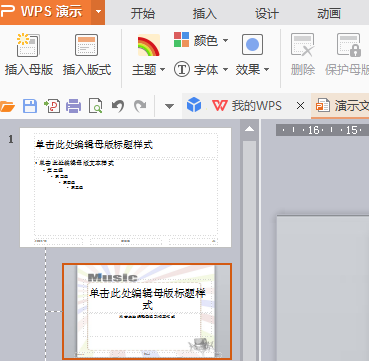The image size is (369, 361).
Task: Click the Insert Layout (插入版式) icon
Action: coord(87,45)
